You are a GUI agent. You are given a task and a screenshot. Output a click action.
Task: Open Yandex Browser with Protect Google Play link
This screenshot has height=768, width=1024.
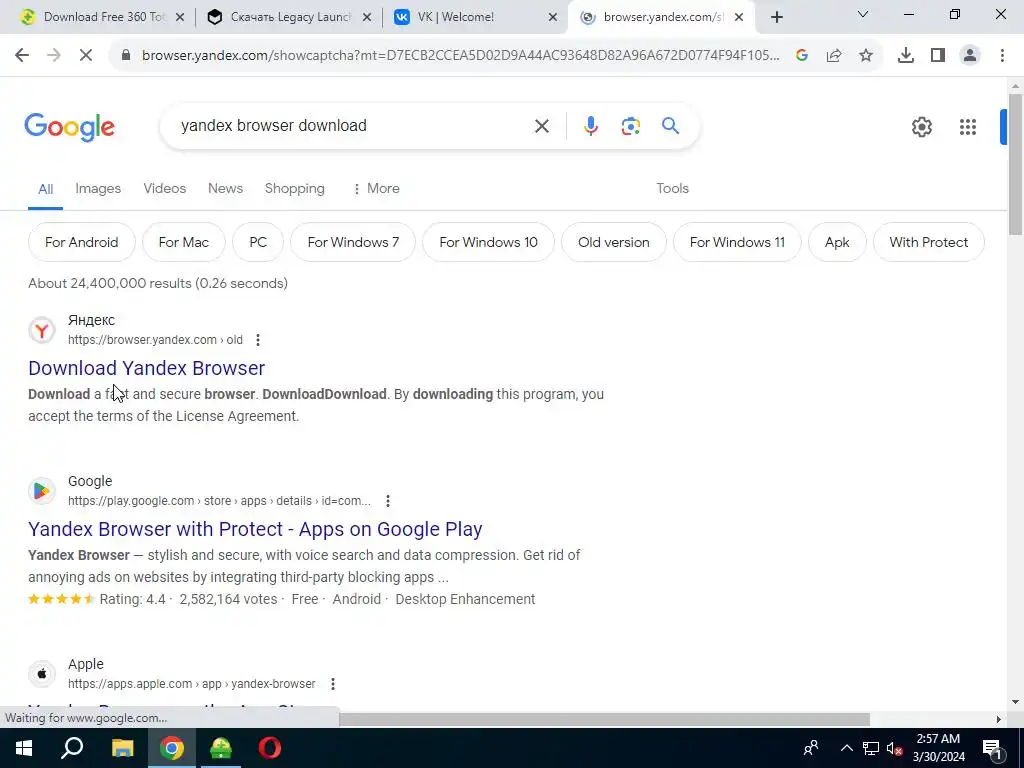coord(255,529)
